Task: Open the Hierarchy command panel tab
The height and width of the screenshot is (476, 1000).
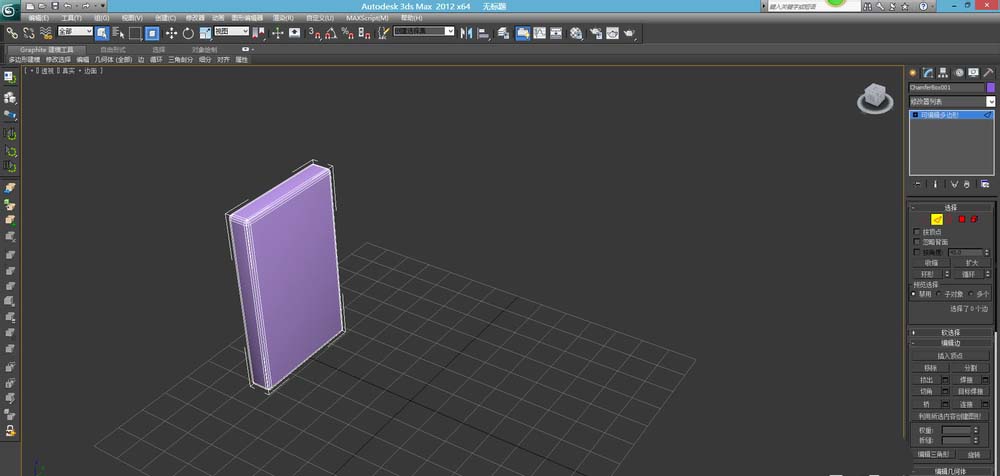Action: pyautogui.click(x=943, y=73)
